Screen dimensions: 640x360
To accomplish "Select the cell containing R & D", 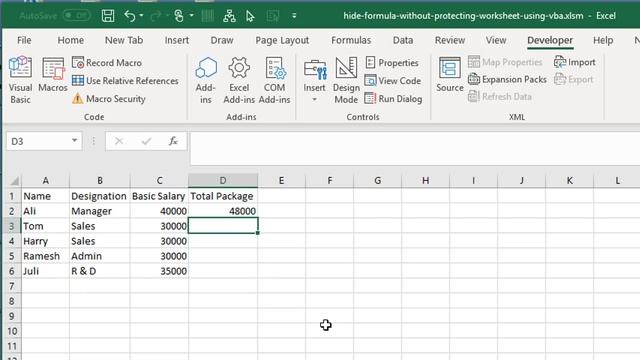I will [100, 271].
